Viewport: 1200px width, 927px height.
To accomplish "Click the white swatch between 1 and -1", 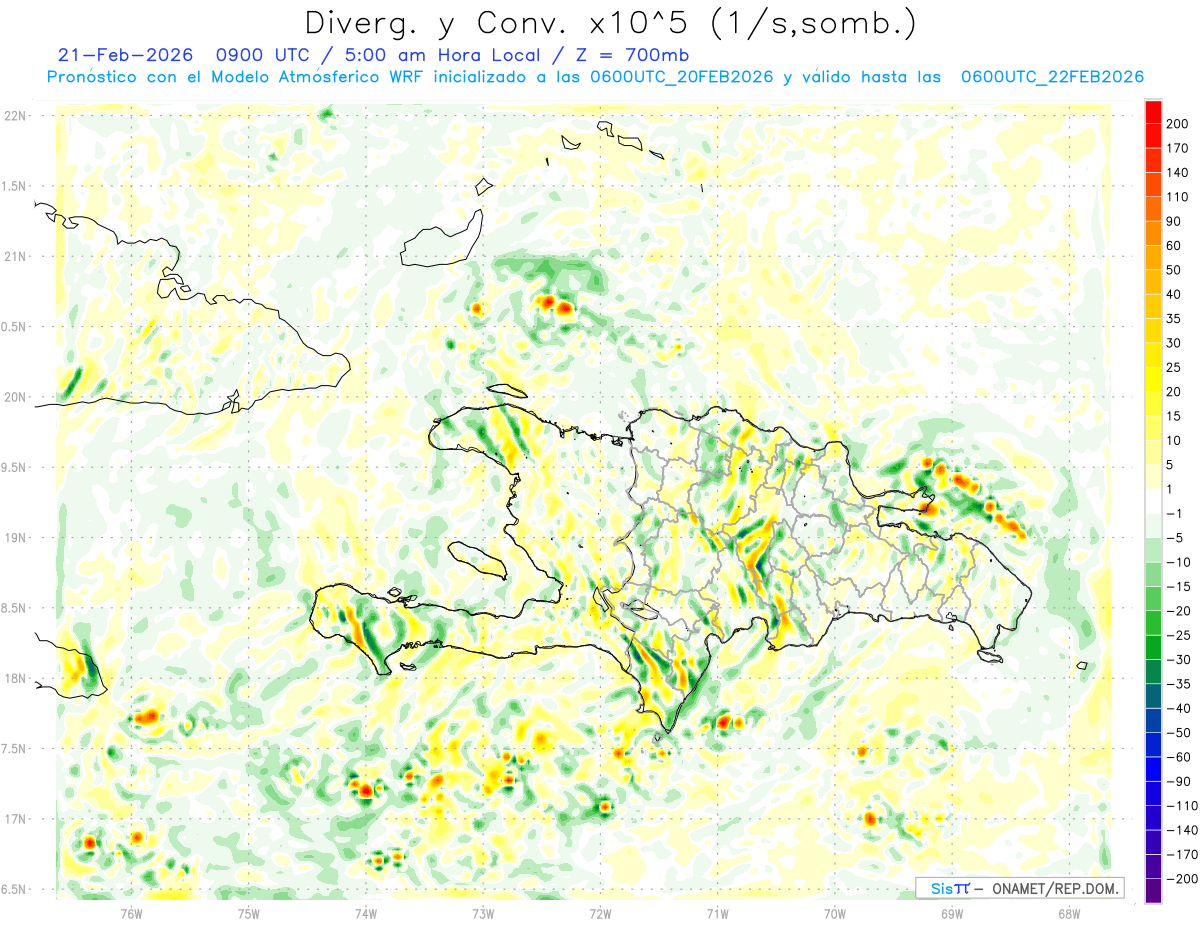I will pos(1153,501).
